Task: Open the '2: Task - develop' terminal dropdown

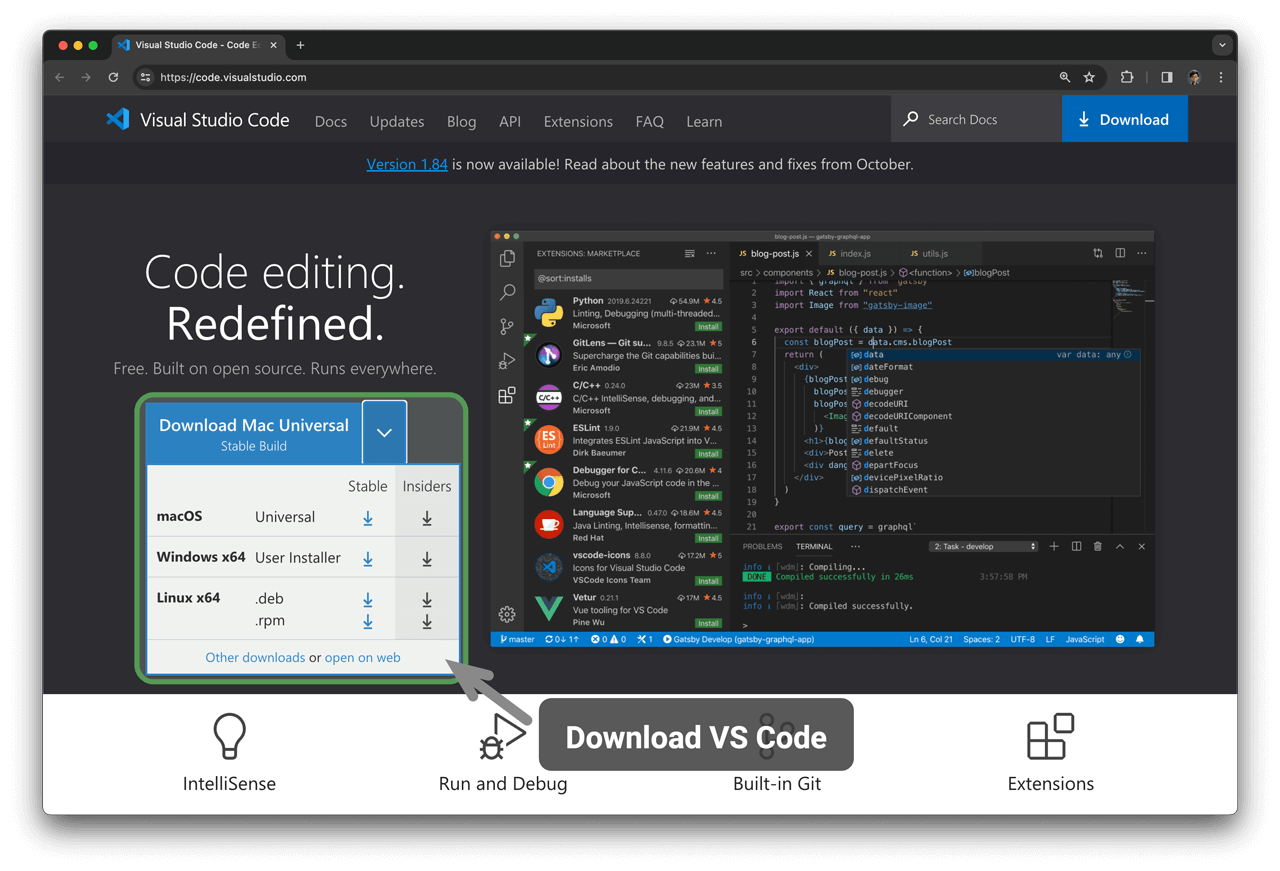Action: pos(983,546)
